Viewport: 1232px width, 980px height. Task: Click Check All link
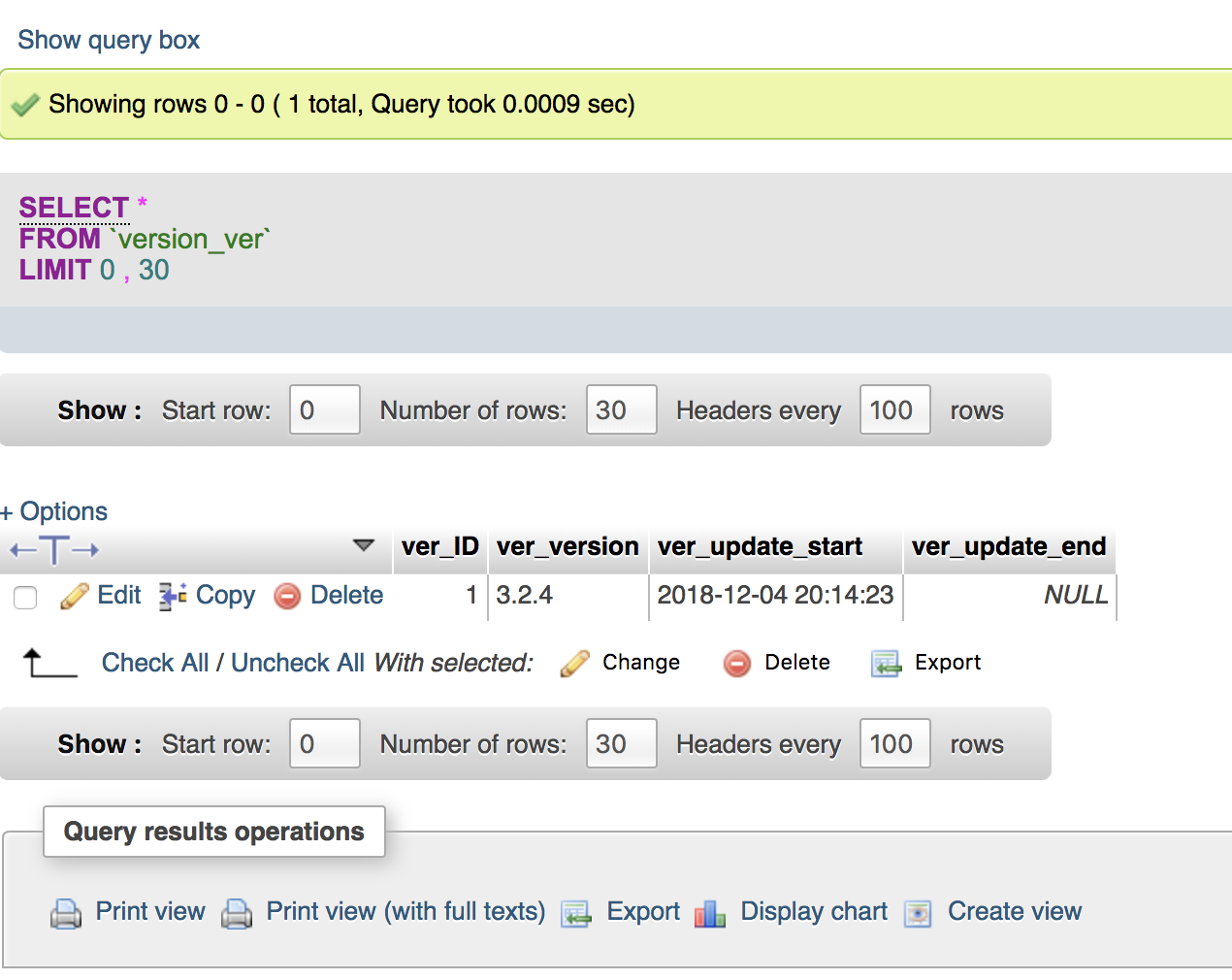[155, 663]
